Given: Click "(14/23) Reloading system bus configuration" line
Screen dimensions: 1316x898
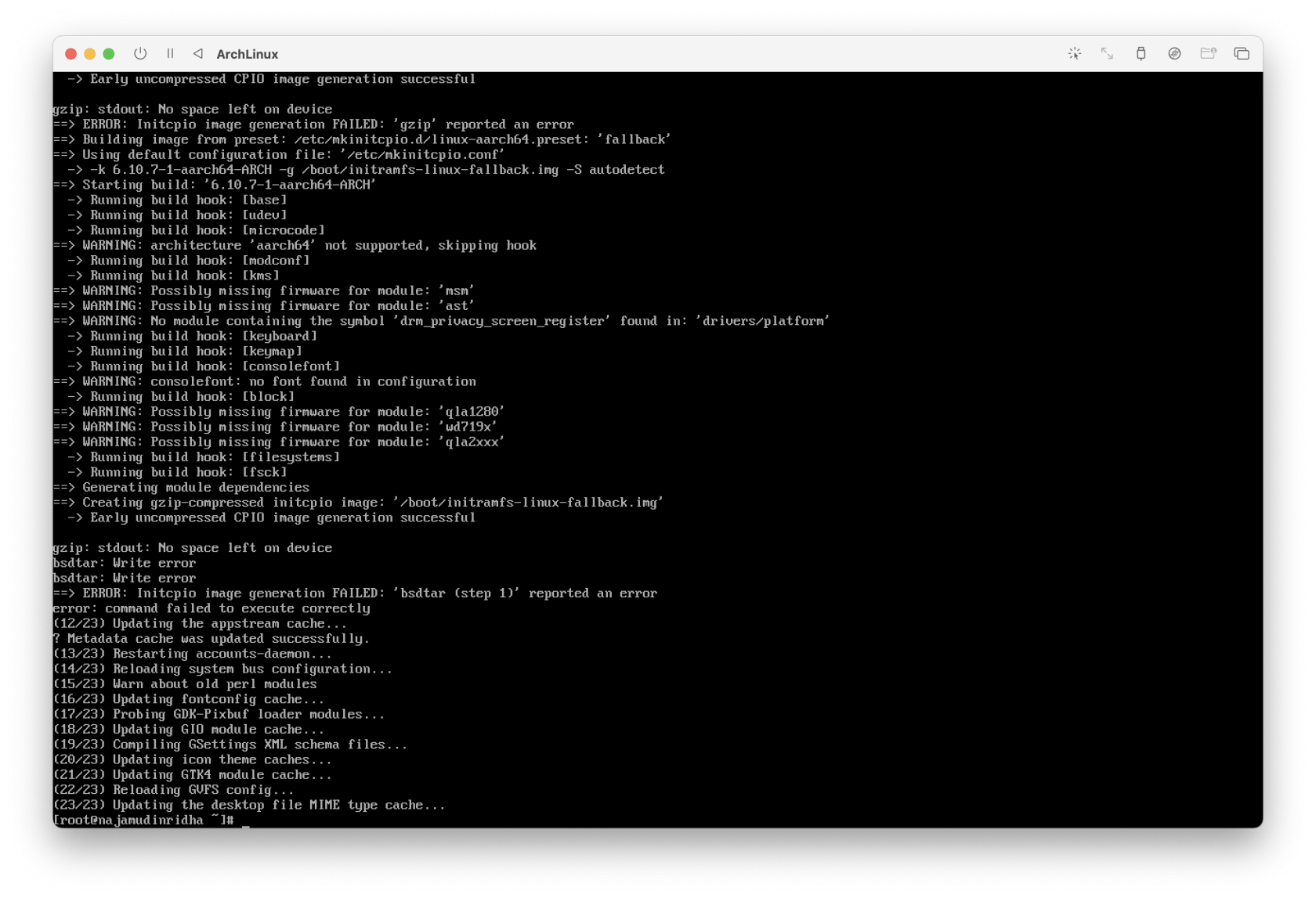Looking at the screenshot, I should [222, 669].
